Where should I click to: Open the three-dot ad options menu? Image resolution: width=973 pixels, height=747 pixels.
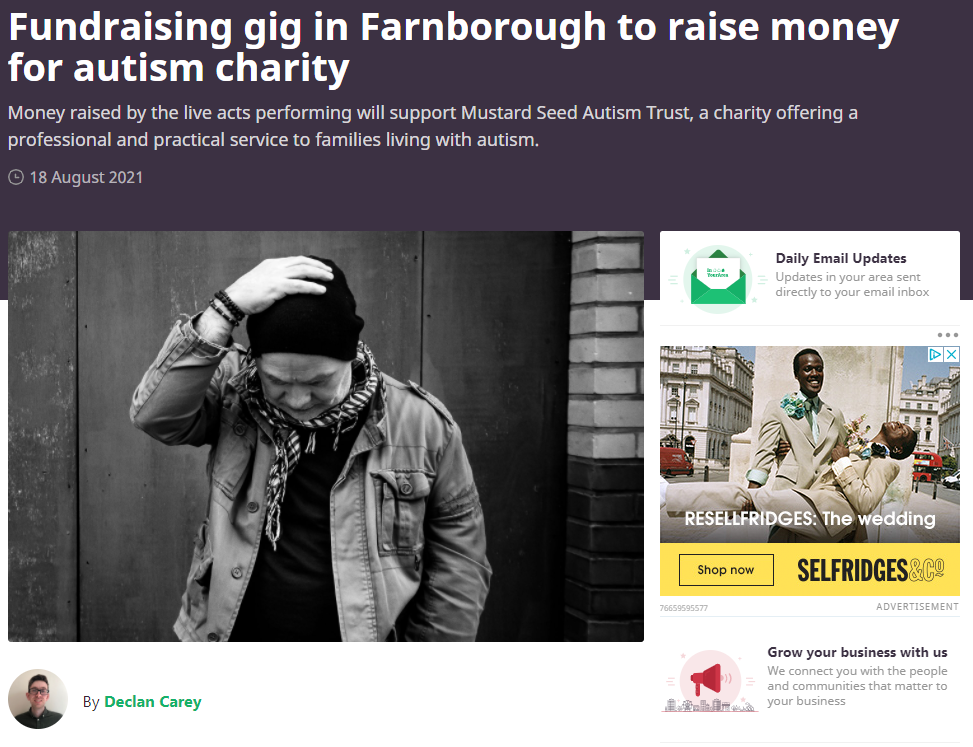click(x=948, y=335)
